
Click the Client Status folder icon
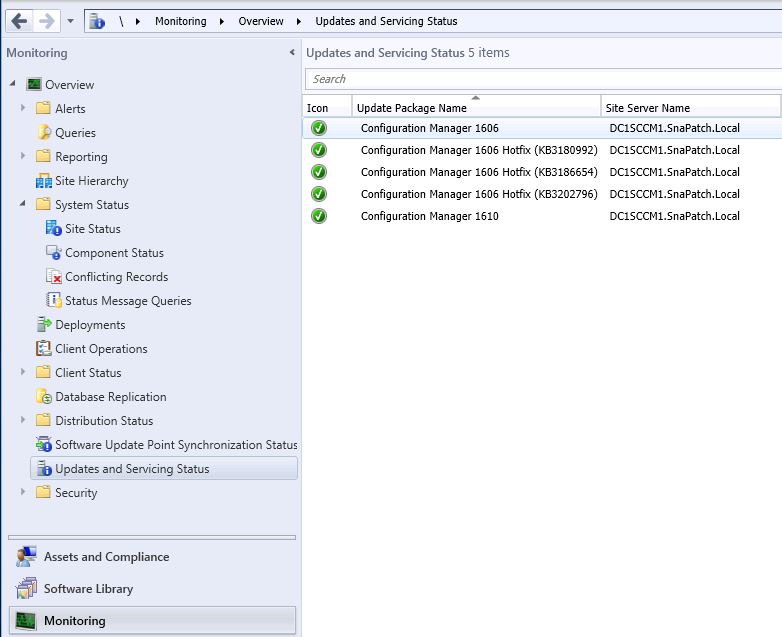click(x=43, y=372)
